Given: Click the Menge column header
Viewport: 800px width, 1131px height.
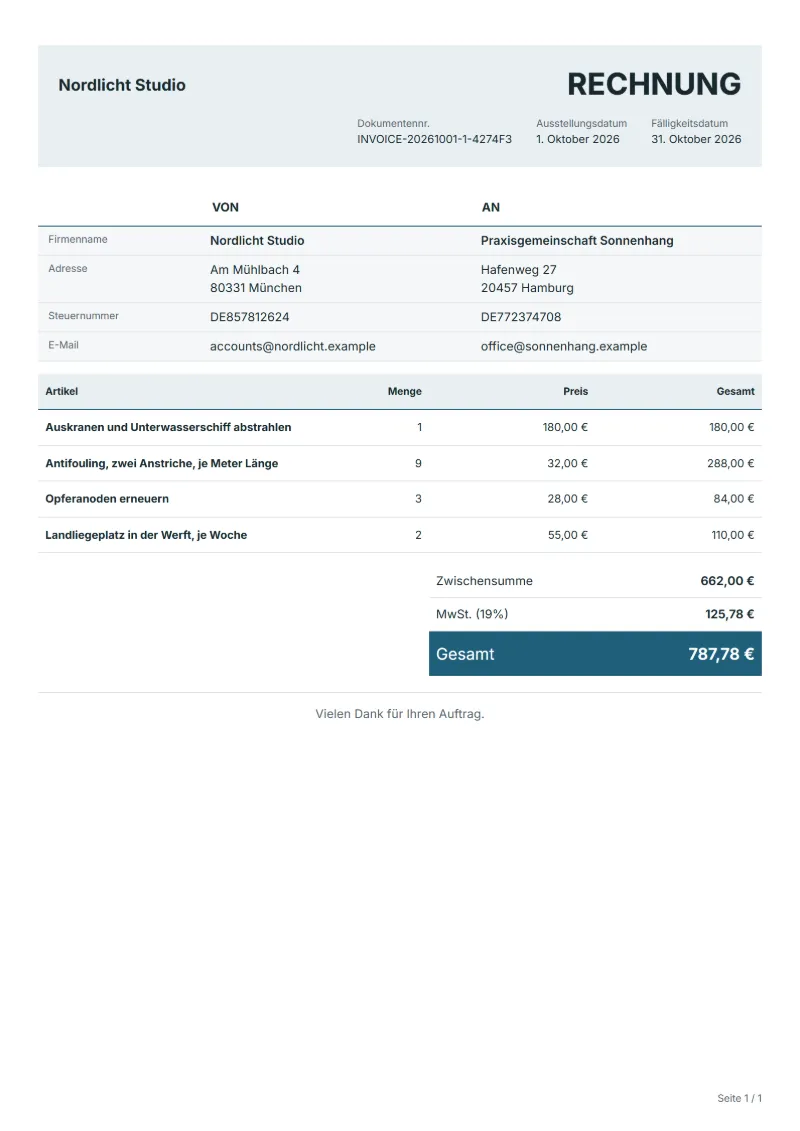Looking at the screenshot, I should 405,392.
